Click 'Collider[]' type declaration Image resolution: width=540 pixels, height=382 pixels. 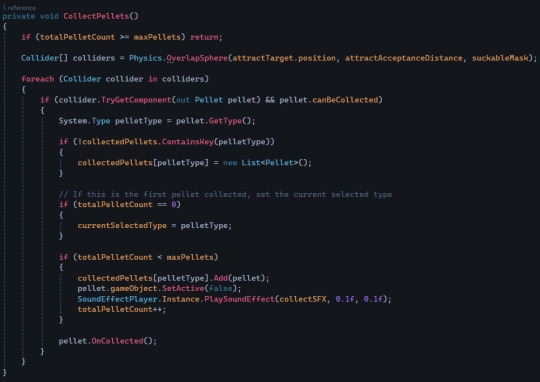(44, 58)
